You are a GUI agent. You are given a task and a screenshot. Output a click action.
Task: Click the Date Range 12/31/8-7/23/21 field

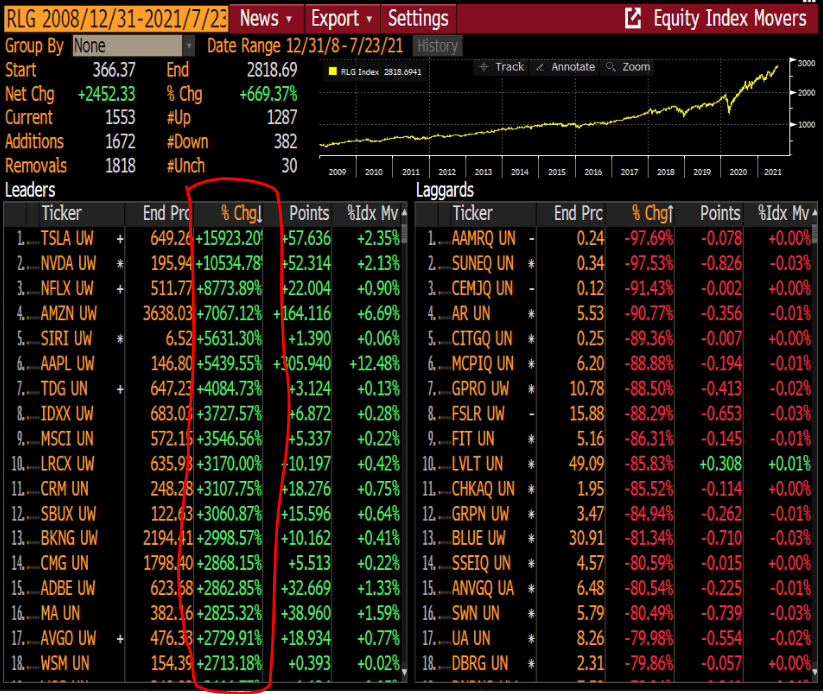(344, 46)
